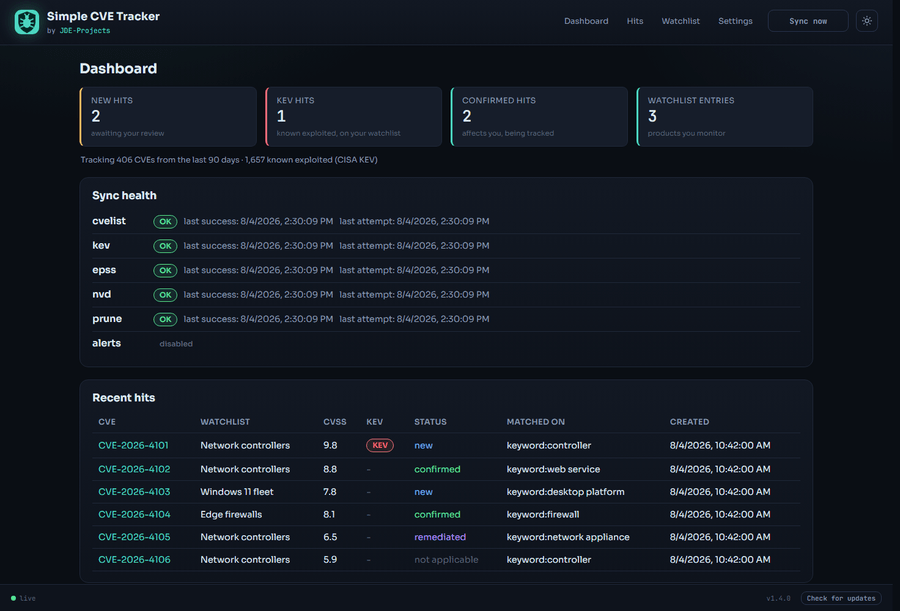The height and width of the screenshot is (611, 900).
Task: Click the 'Tracking 406 CVEs' summary line
Action: point(229,160)
